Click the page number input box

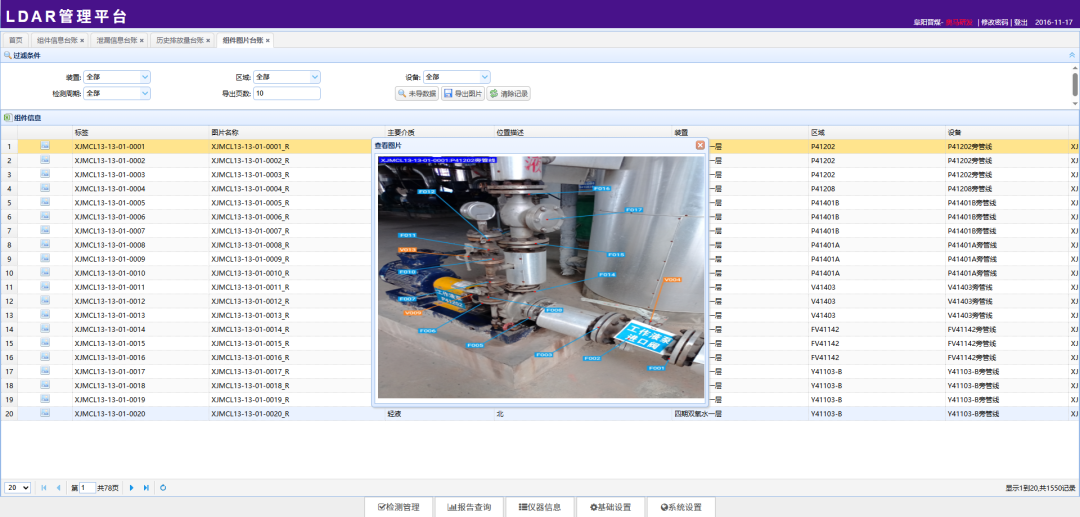coord(87,487)
